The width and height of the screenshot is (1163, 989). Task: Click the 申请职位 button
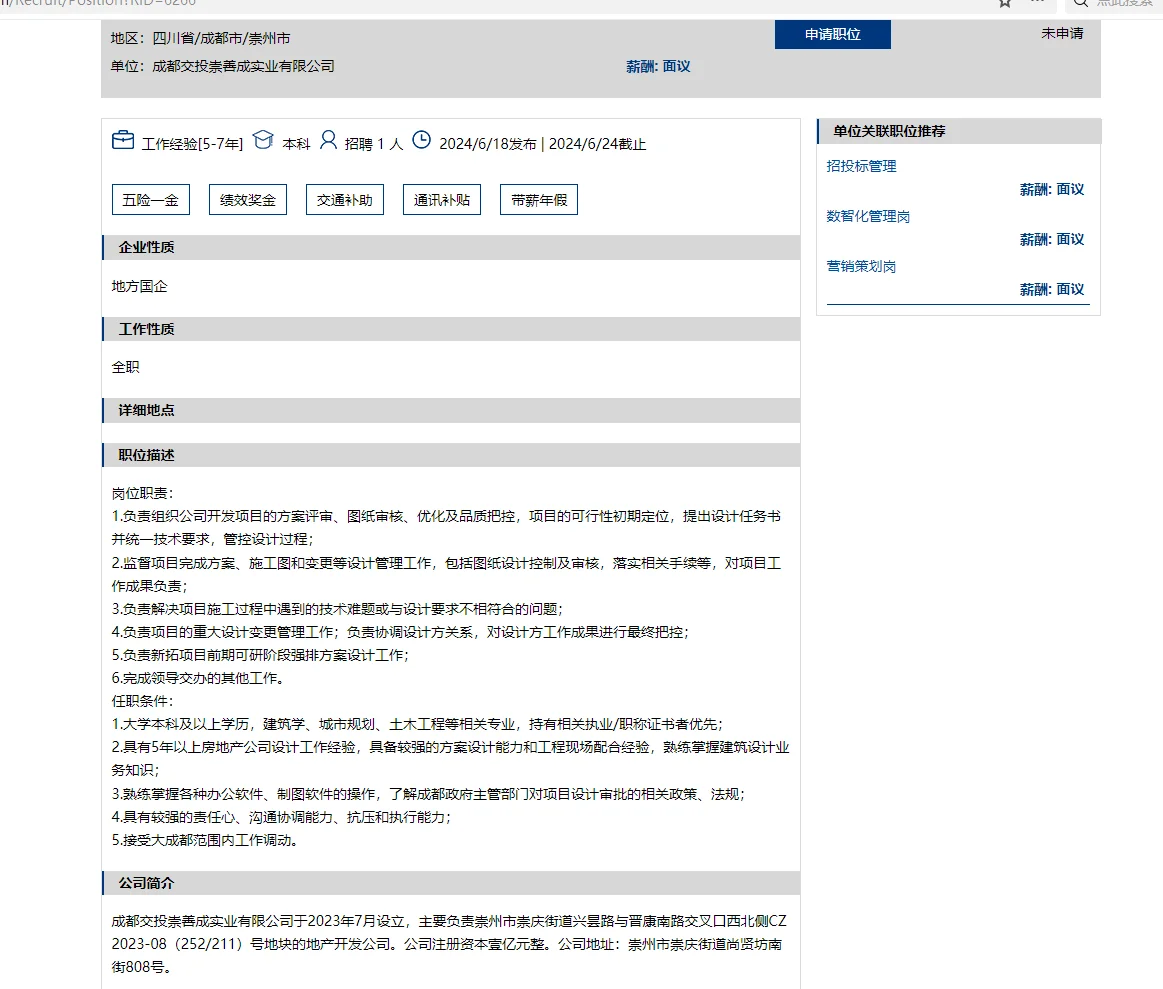(x=832, y=34)
